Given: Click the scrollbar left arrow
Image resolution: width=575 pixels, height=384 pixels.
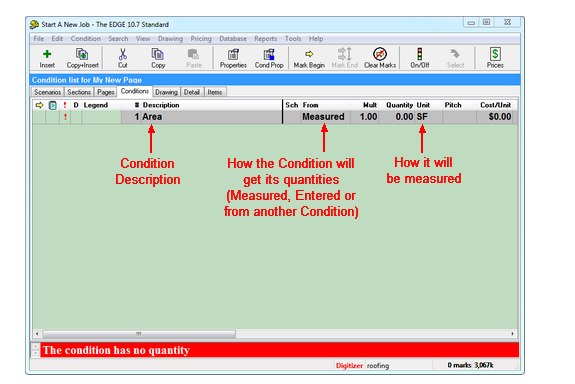Looking at the screenshot, I should point(37,334).
